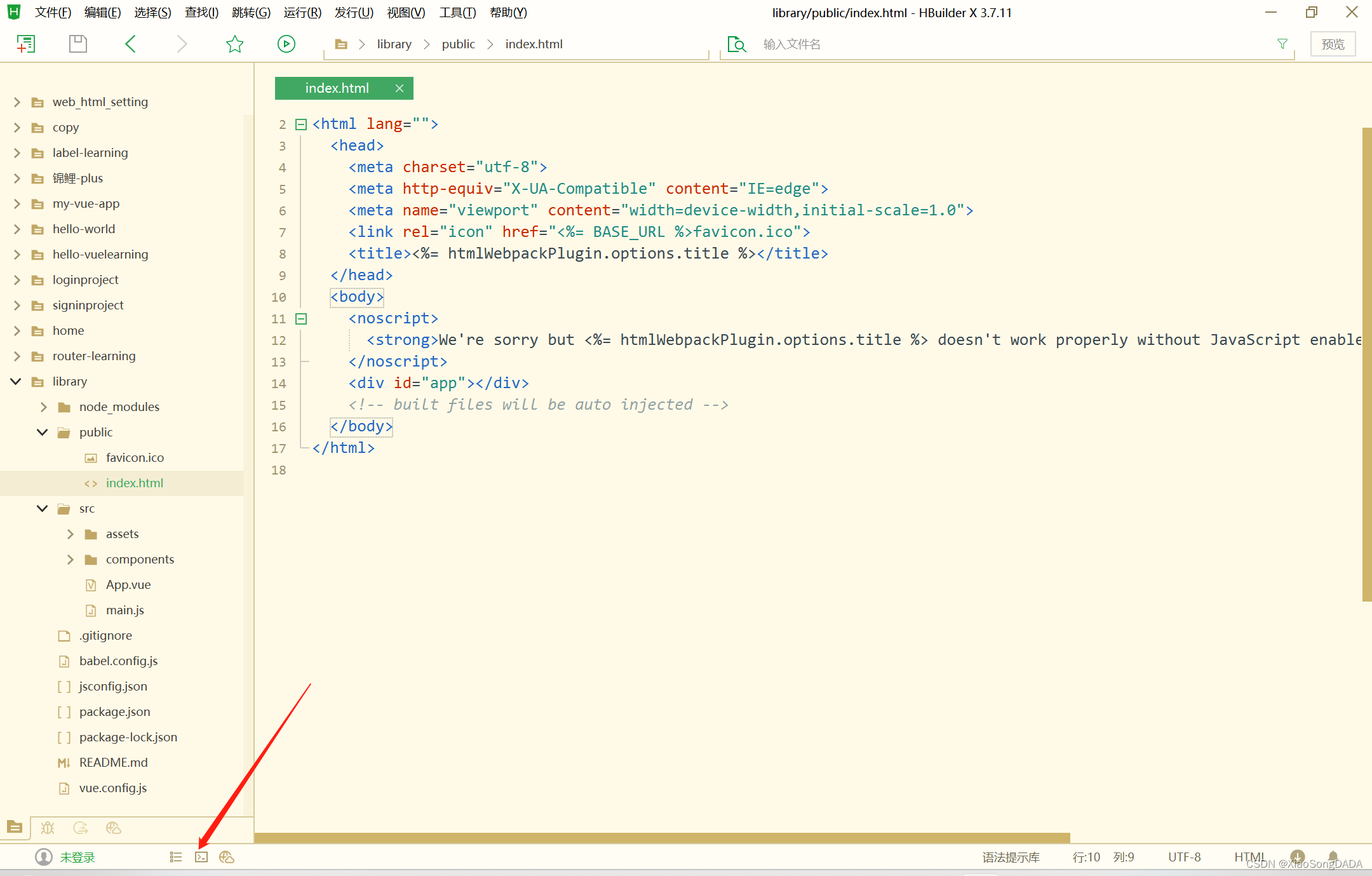This screenshot has height=876, width=1372.
Task: Open the terminal icon in status bar
Action: coord(201,857)
